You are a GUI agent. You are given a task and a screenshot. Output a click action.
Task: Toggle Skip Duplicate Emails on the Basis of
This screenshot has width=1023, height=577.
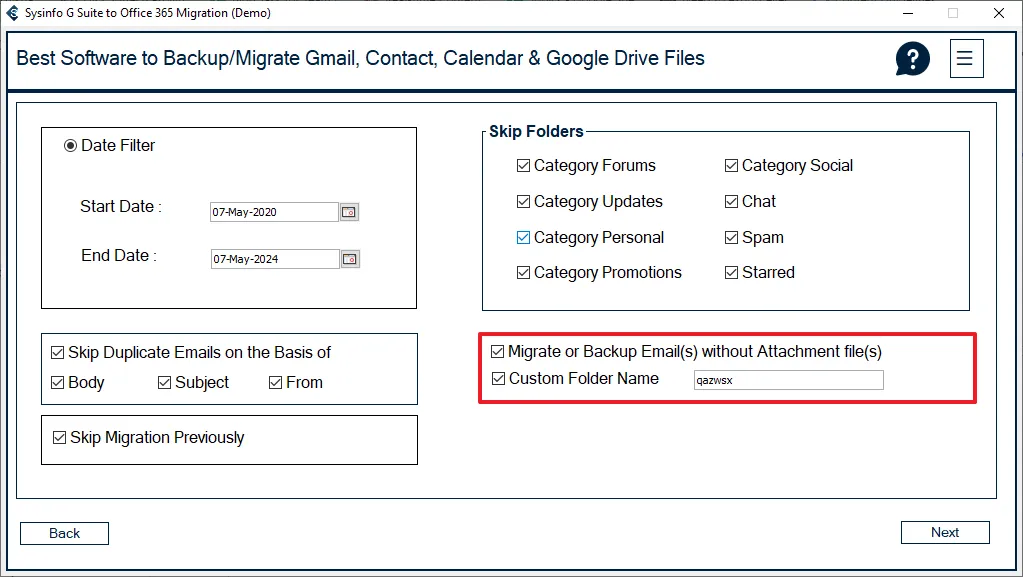[57, 352]
